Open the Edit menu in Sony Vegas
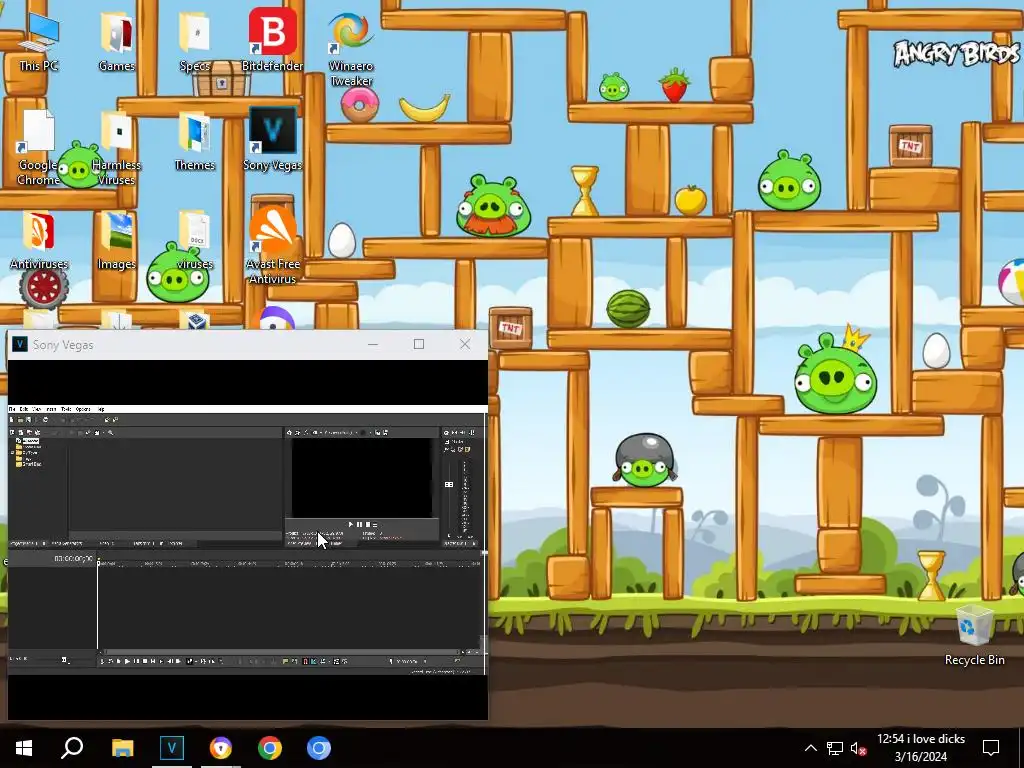 [x=24, y=409]
